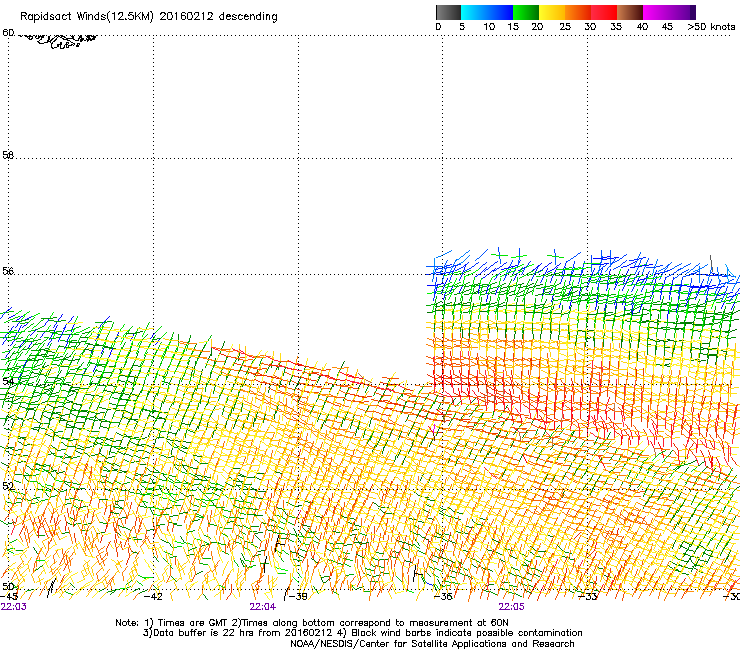This screenshot has height=650, width=740.
Task: Click the purple time label 22:05
Action: (x=512, y=607)
